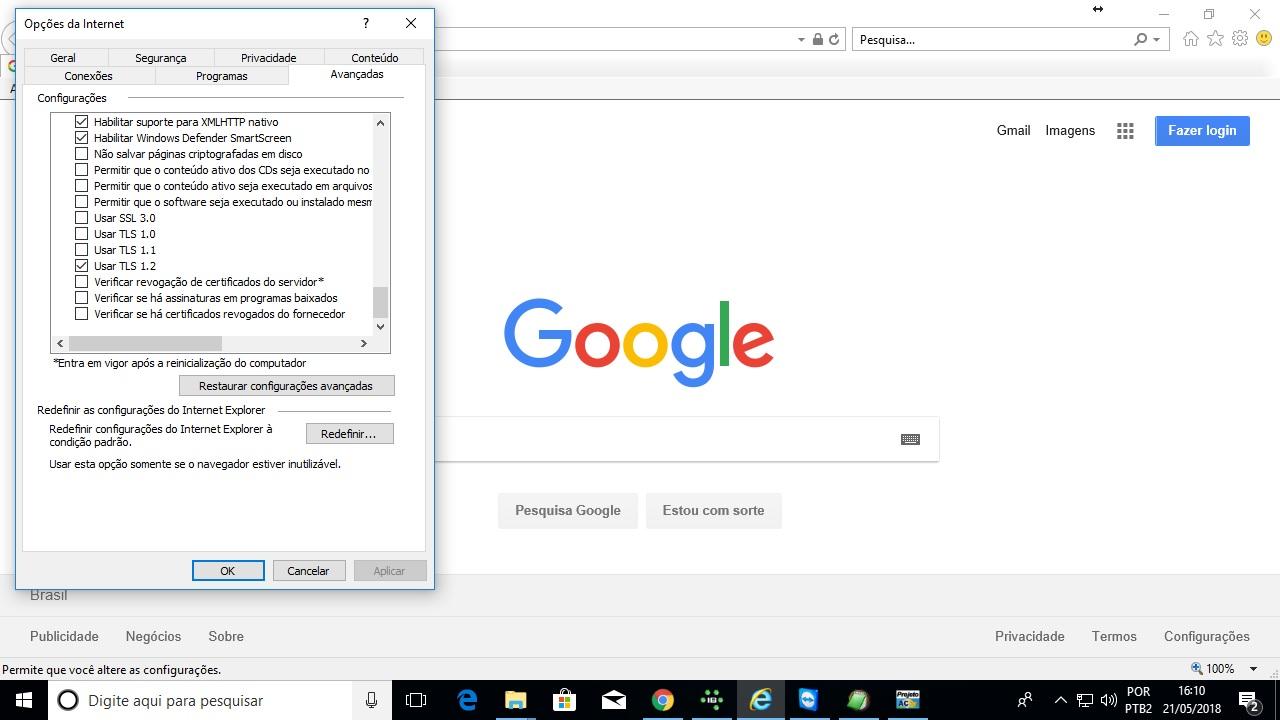
Task: Click the vertical scrollbar thumb in settings list
Action: click(x=380, y=302)
